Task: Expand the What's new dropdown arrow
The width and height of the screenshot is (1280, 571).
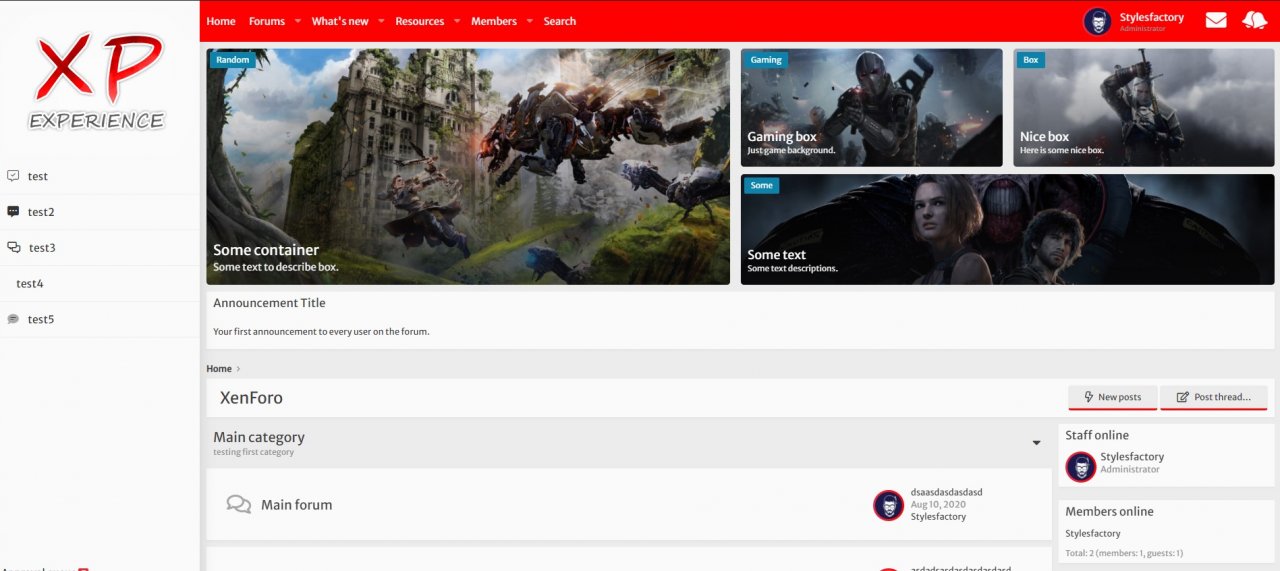Action: [x=381, y=21]
